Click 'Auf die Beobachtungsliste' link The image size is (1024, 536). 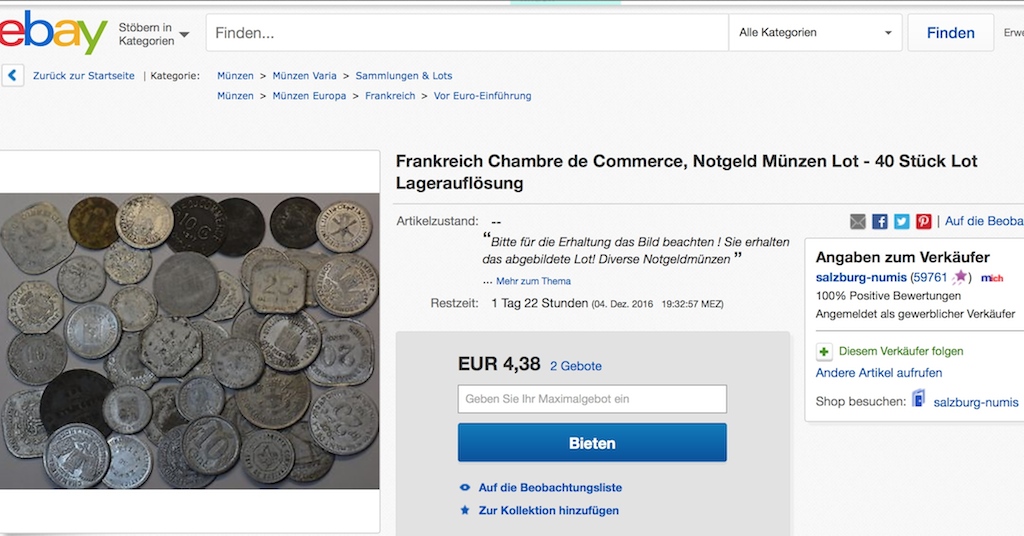[550, 488]
